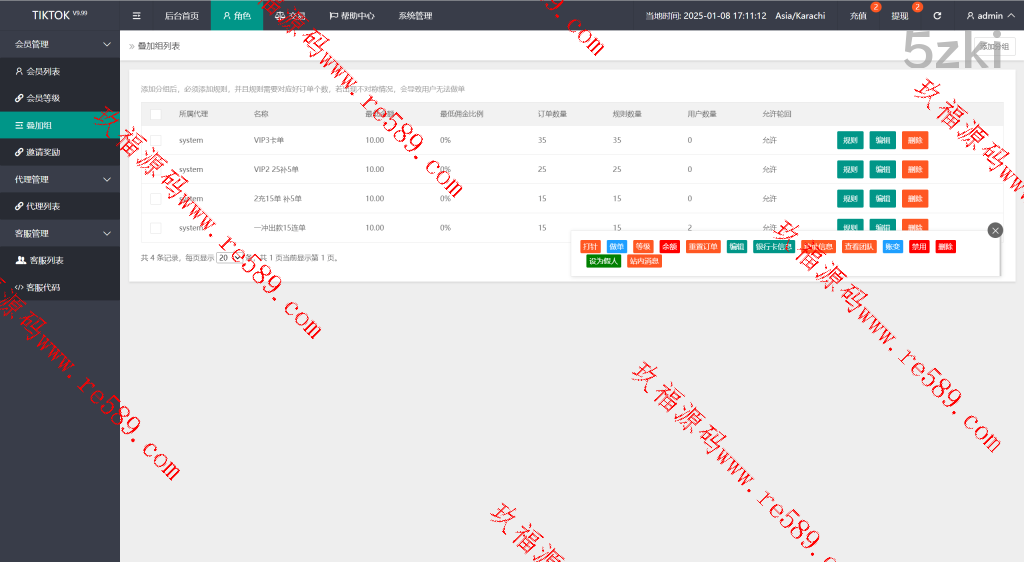Viewport: 1024px width, 562px height.
Task: Click the refresh icon in top bar
Action: click(936, 16)
